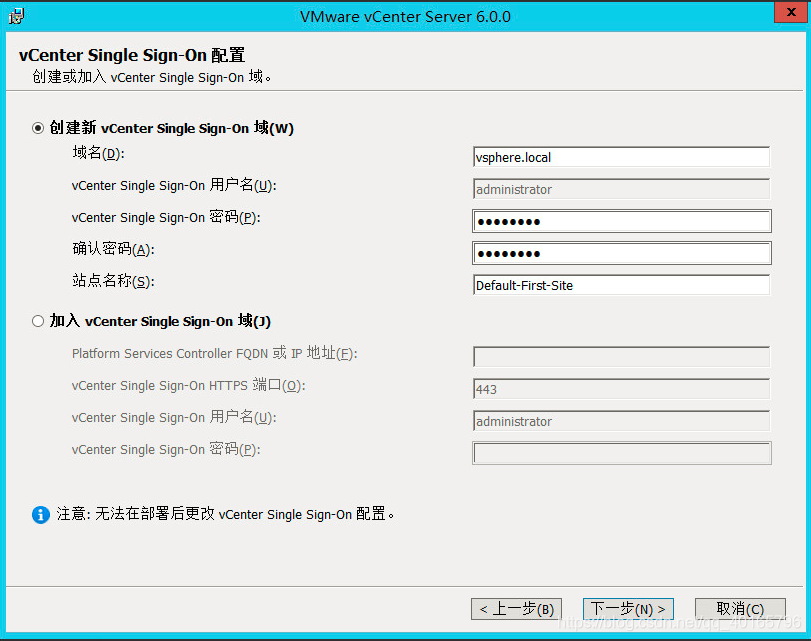Click the join-domain password field
Viewport: 811px width, 641px height.
coord(621,453)
